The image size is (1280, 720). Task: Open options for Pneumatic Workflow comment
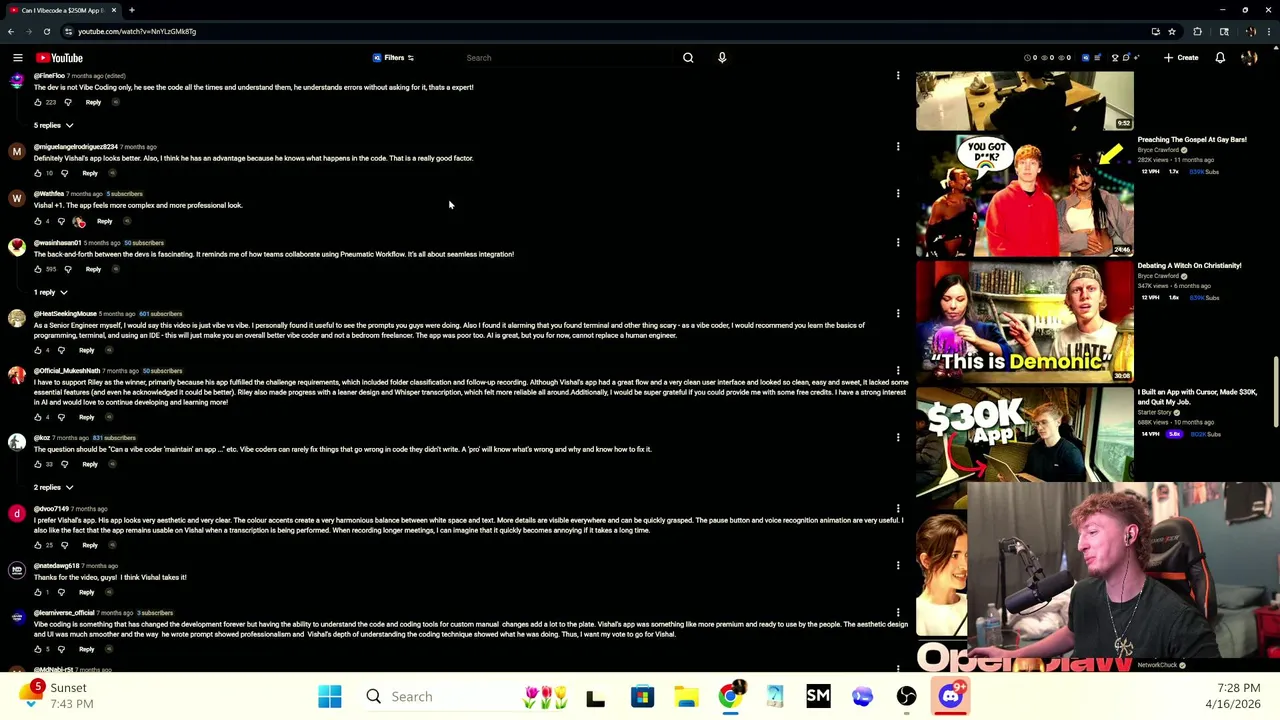[x=898, y=242]
